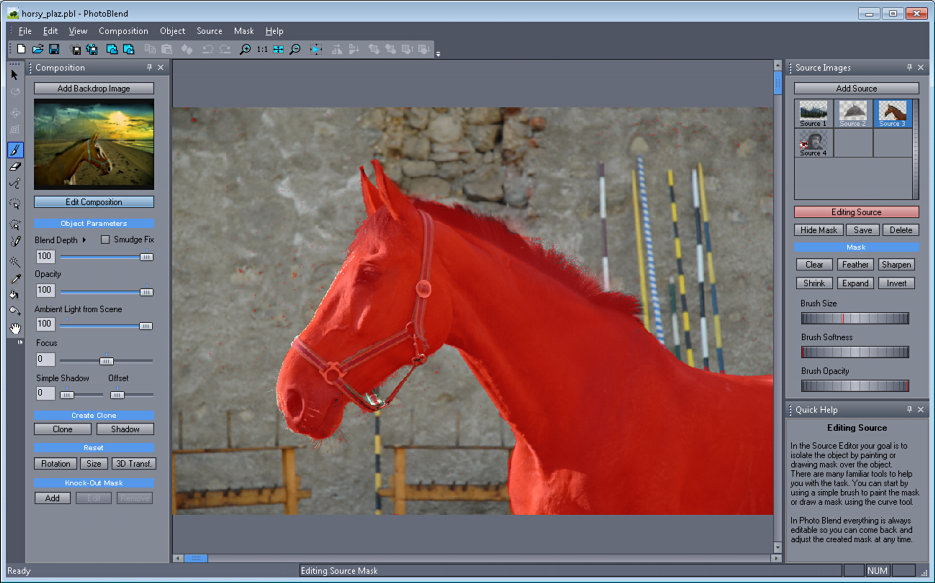Pin the Composition panel
The width and height of the screenshot is (935, 583).
[149, 68]
